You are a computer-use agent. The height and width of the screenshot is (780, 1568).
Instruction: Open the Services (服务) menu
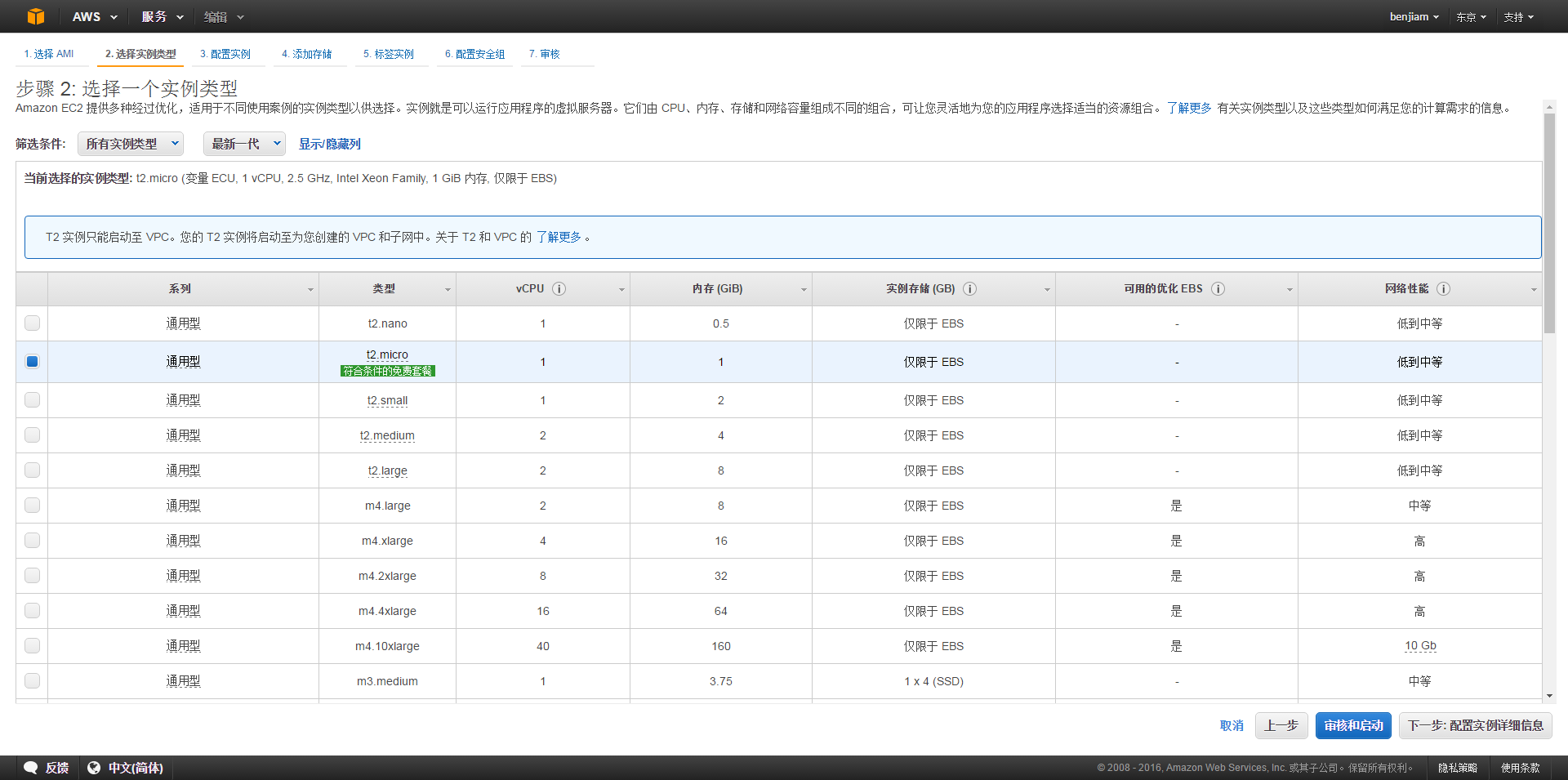click(x=163, y=16)
